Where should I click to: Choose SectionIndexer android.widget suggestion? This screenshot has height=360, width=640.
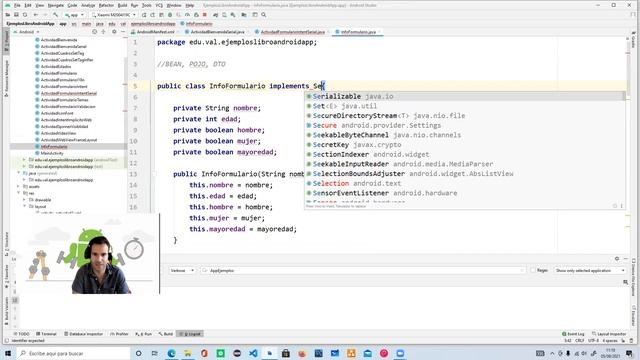point(464,154)
